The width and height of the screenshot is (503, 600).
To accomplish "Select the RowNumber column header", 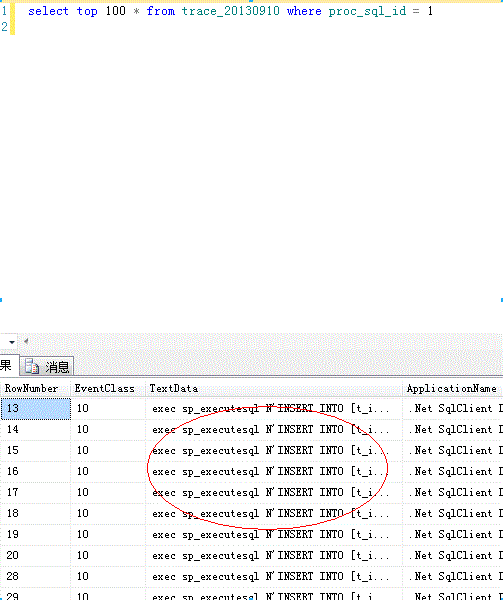I will coord(35,388).
